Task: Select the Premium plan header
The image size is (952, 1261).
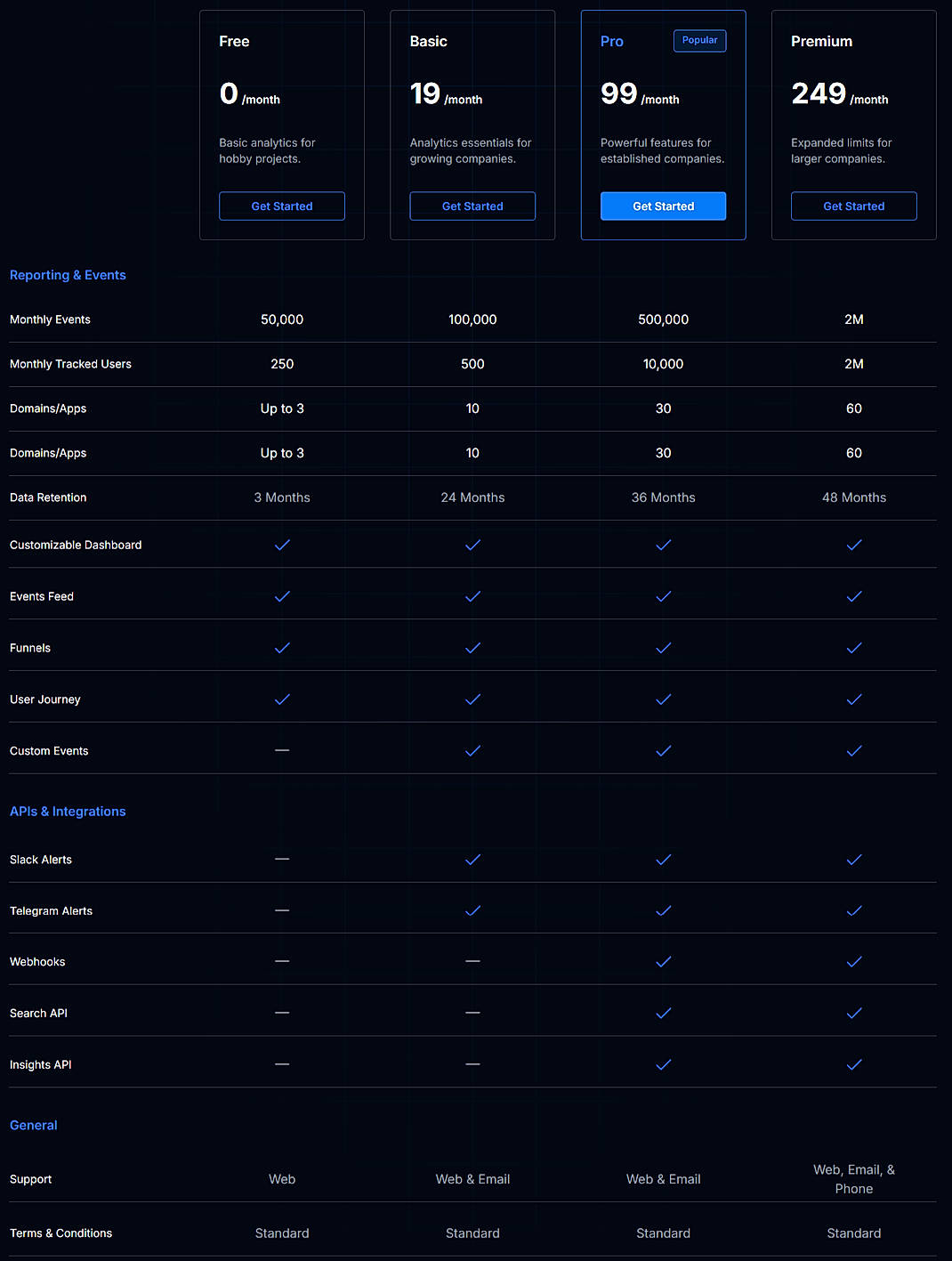Action: point(821,41)
